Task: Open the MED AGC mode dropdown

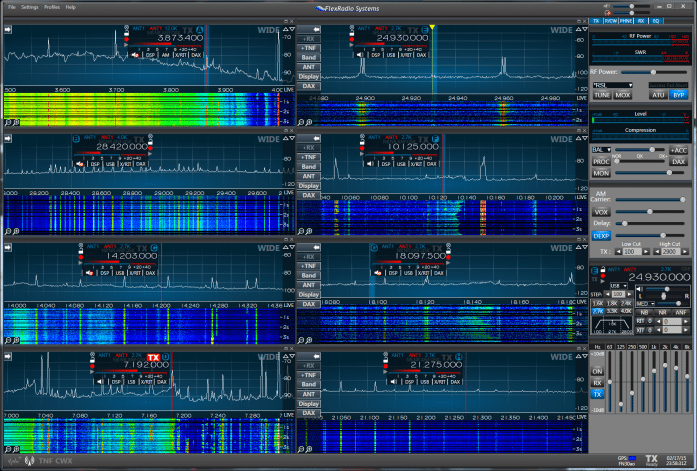Action: 646,304
